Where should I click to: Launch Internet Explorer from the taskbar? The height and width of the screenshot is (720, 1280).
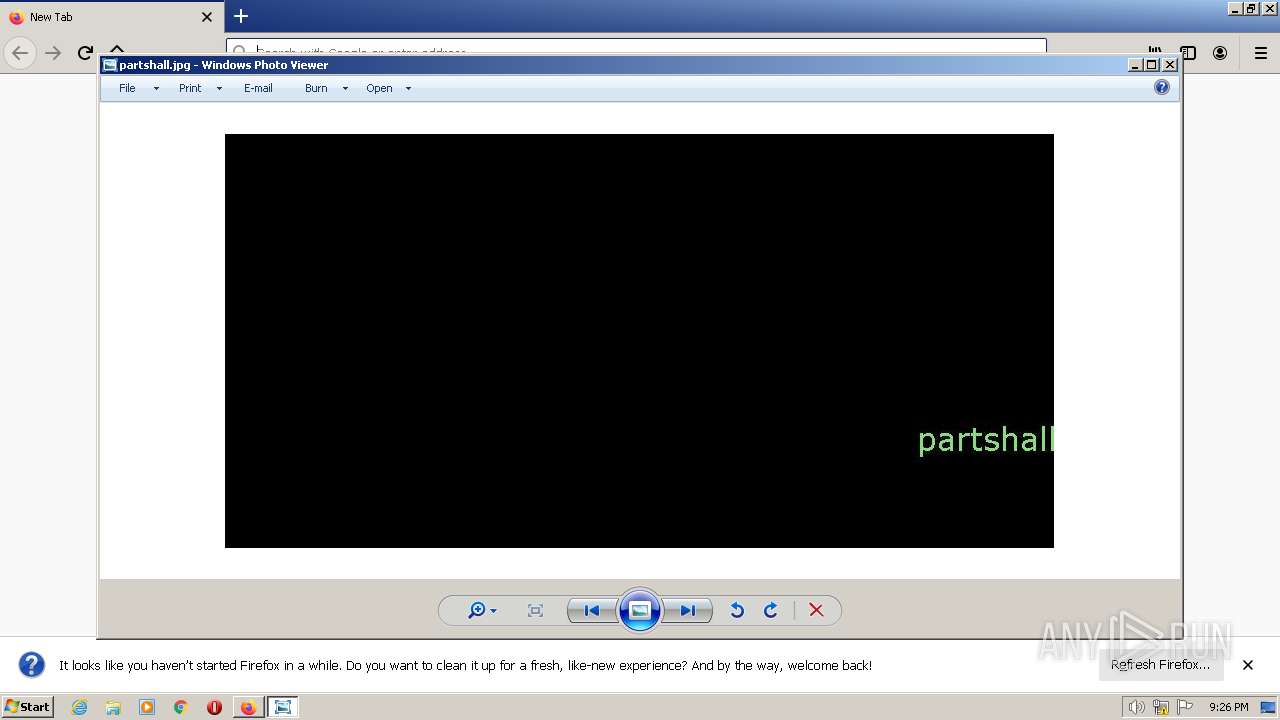(80, 707)
